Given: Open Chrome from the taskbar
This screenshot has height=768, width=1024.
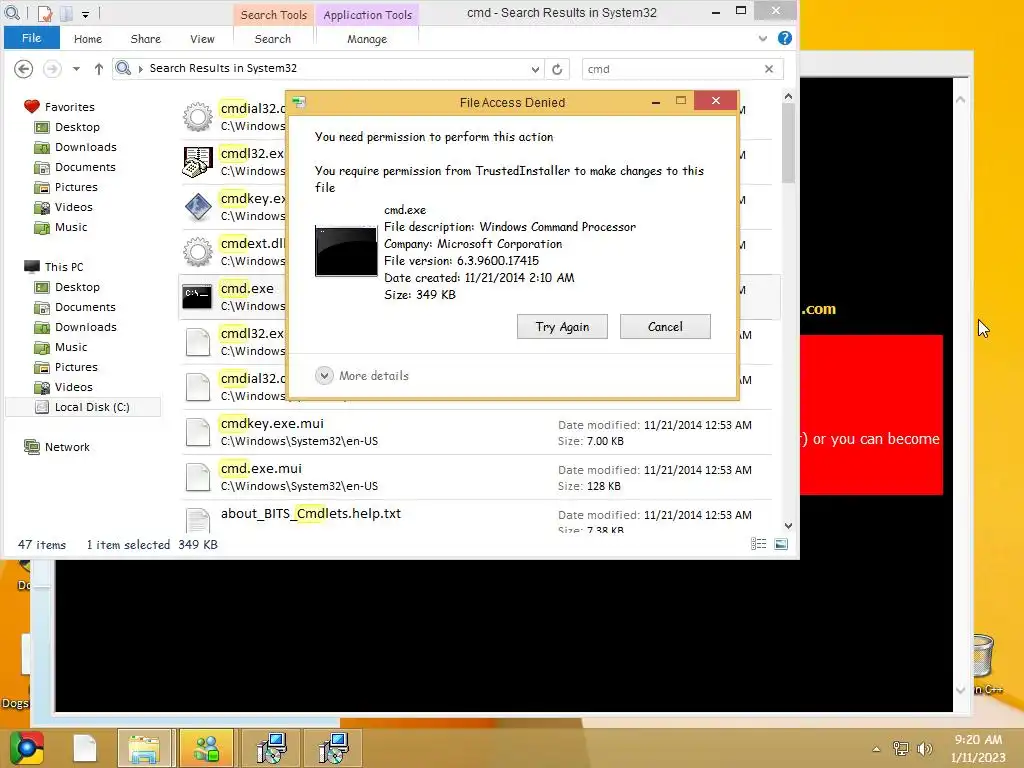Looking at the screenshot, I should pos(27,748).
